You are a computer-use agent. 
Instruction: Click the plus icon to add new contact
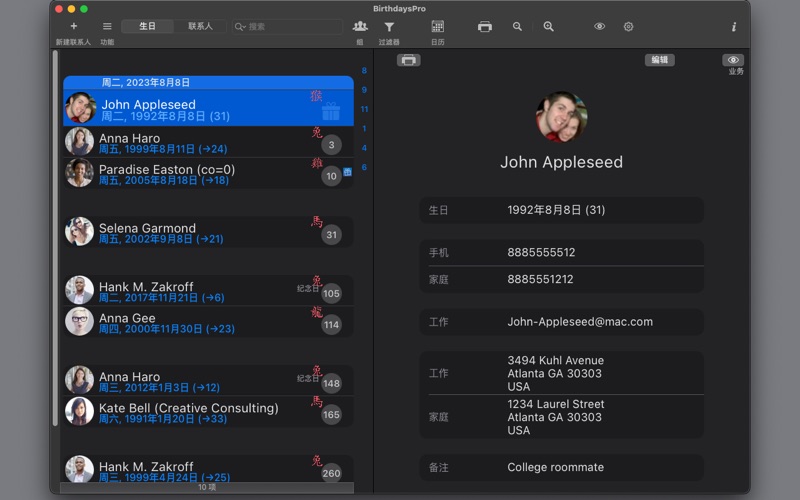(x=73, y=26)
